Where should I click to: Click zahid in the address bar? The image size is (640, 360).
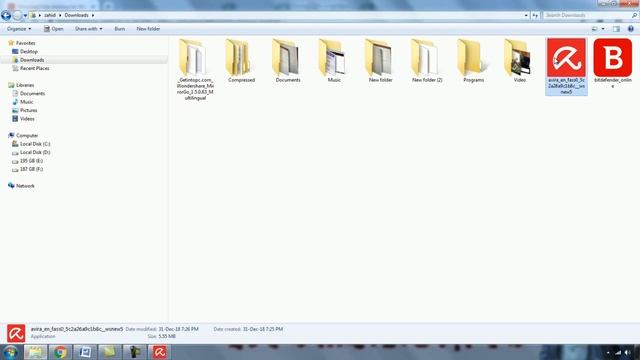click(50, 15)
